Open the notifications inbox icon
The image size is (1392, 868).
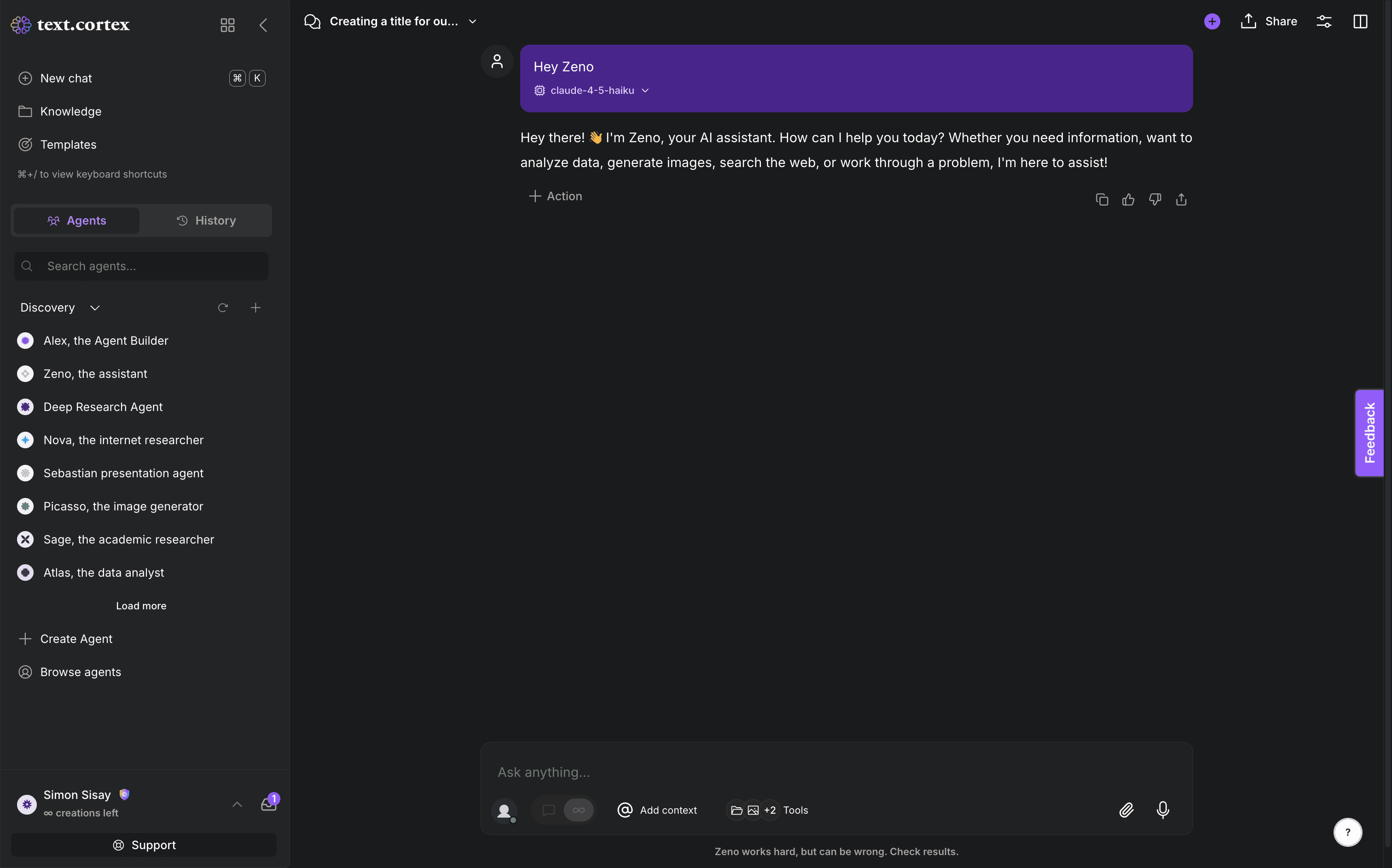tap(269, 804)
